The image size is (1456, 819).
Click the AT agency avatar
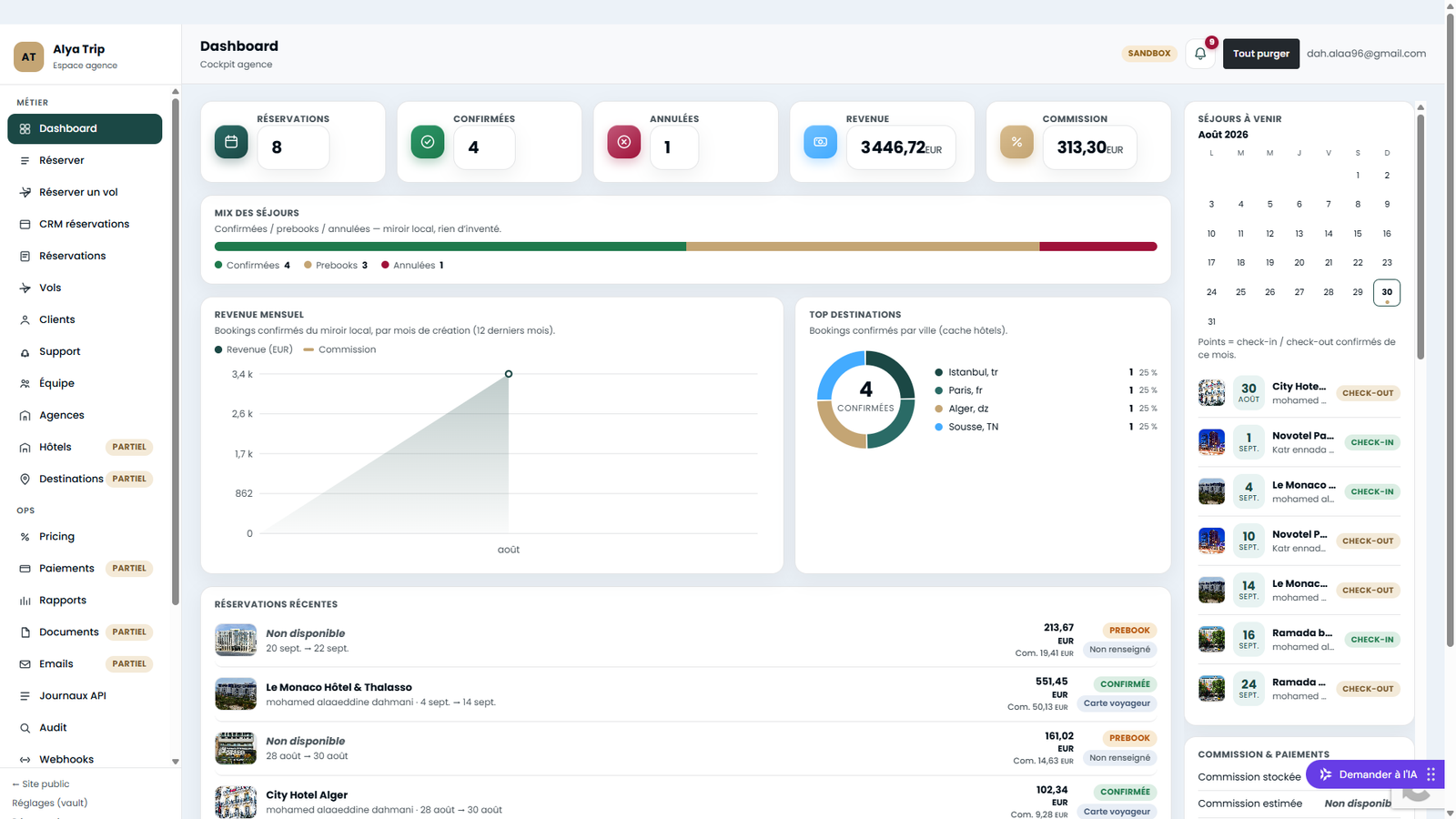pyautogui.click(x=29, y=56)
